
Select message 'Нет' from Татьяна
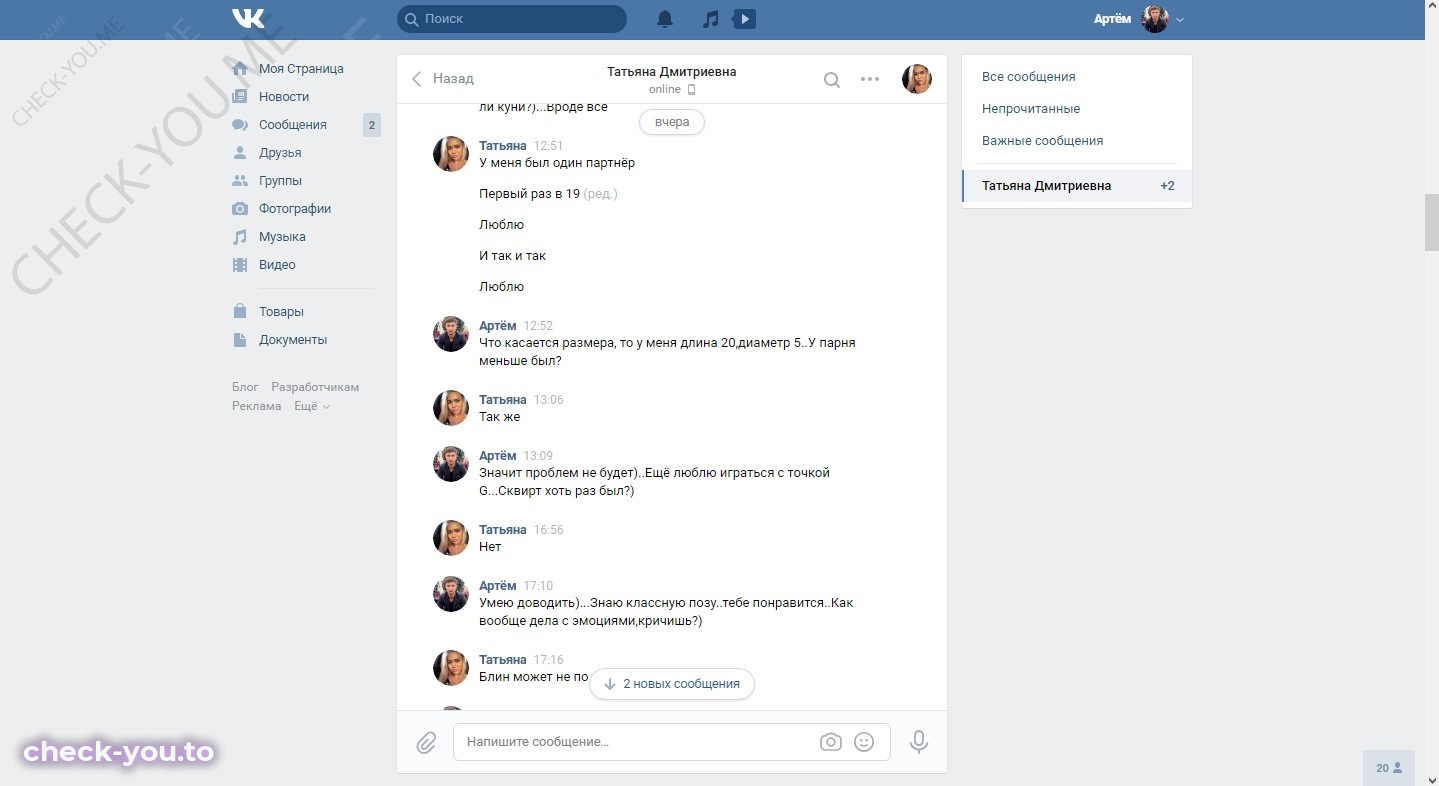[x=490, y=547]
